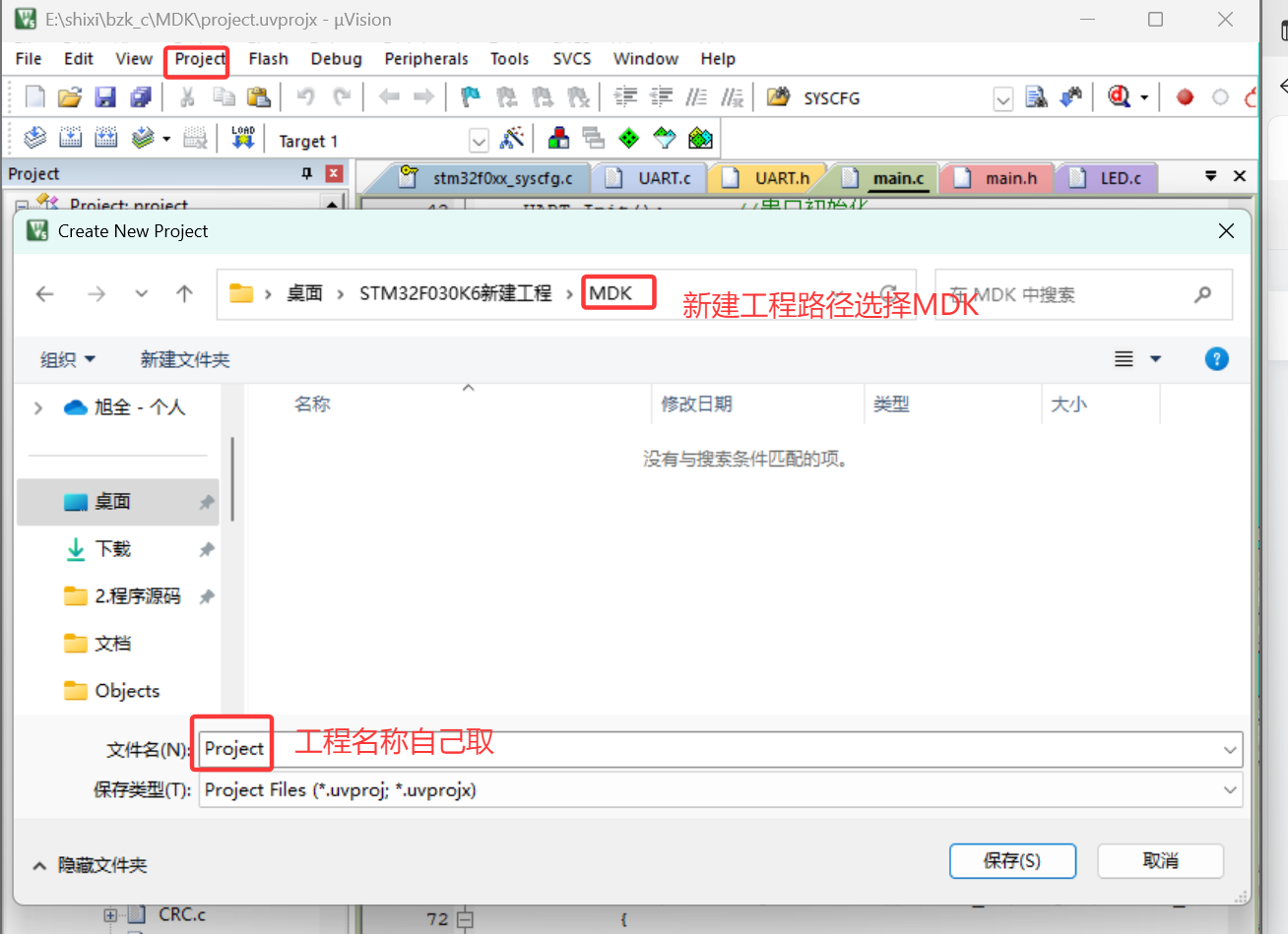The width and height of the screenshot is (1288, 934).
Task: Open the SYSCFG find combo dropdown
Action: click(1002, 98)
